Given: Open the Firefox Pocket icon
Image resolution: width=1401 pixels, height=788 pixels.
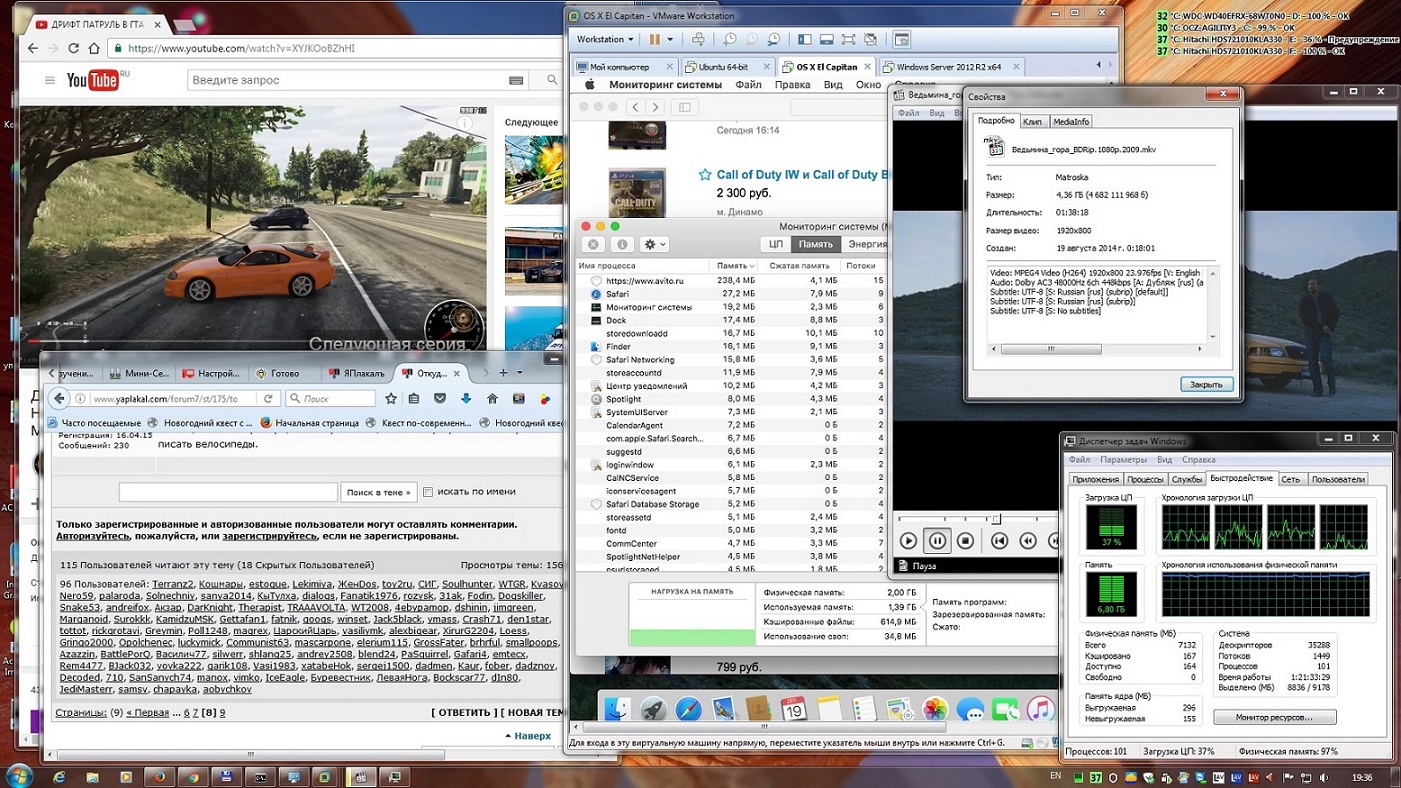Looking at the screenshot, I should 440,398.
